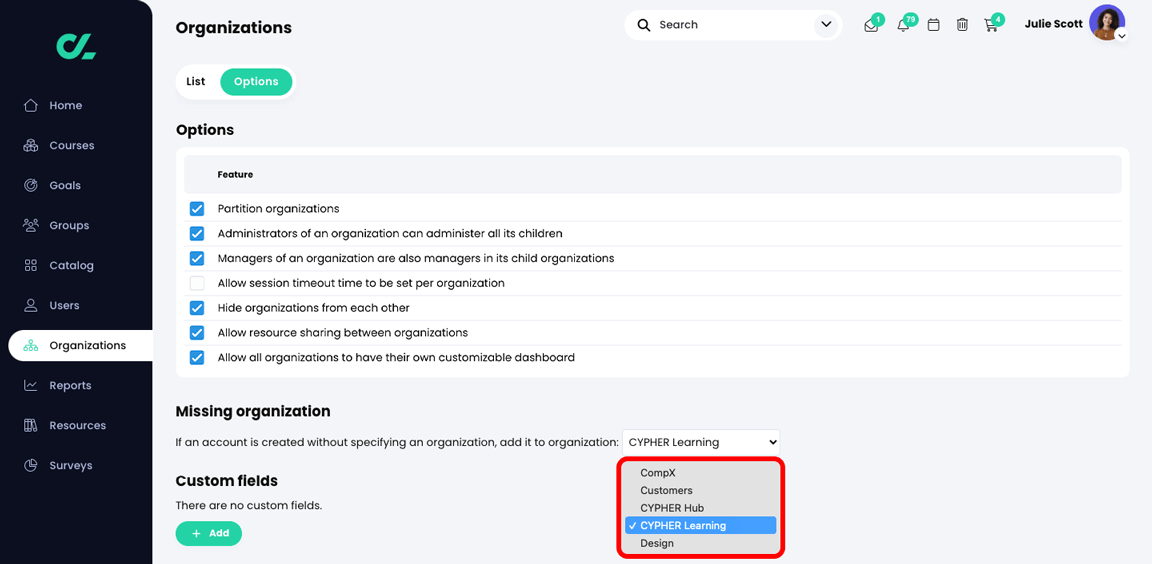Click the Catalog grid icon
Image resolution: width=1152 pixels, height=564 pixels.
tap(31, 265)
